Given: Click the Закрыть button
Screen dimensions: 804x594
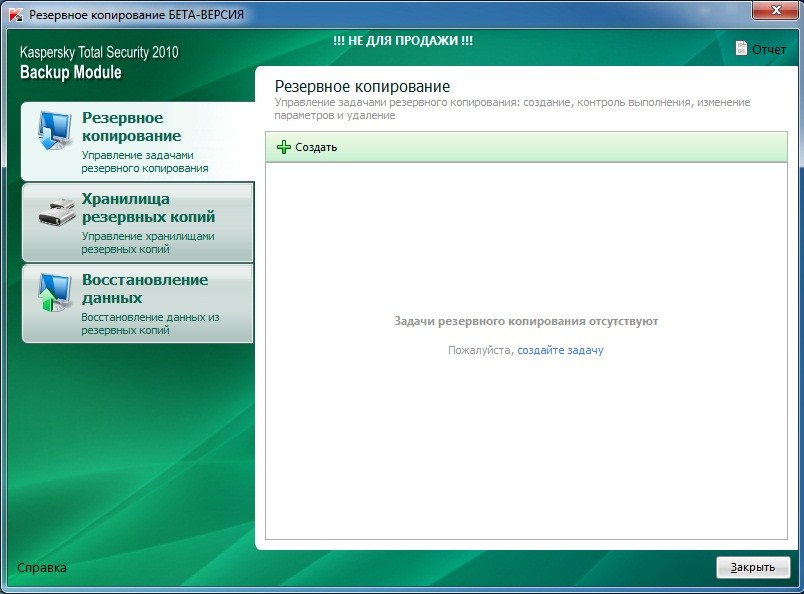Looking at the screenshot, I should [x=753, y=567].
